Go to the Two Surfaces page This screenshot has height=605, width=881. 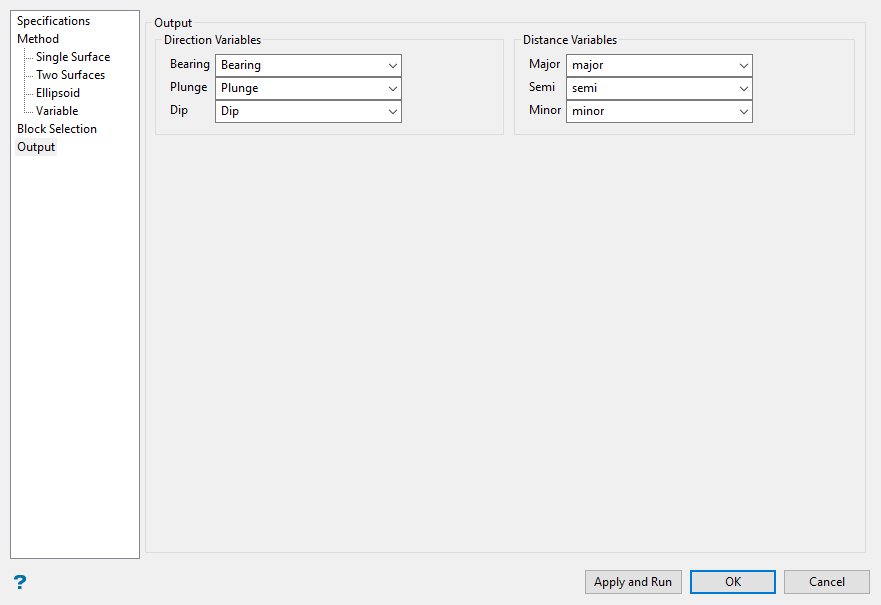[70, 75]
